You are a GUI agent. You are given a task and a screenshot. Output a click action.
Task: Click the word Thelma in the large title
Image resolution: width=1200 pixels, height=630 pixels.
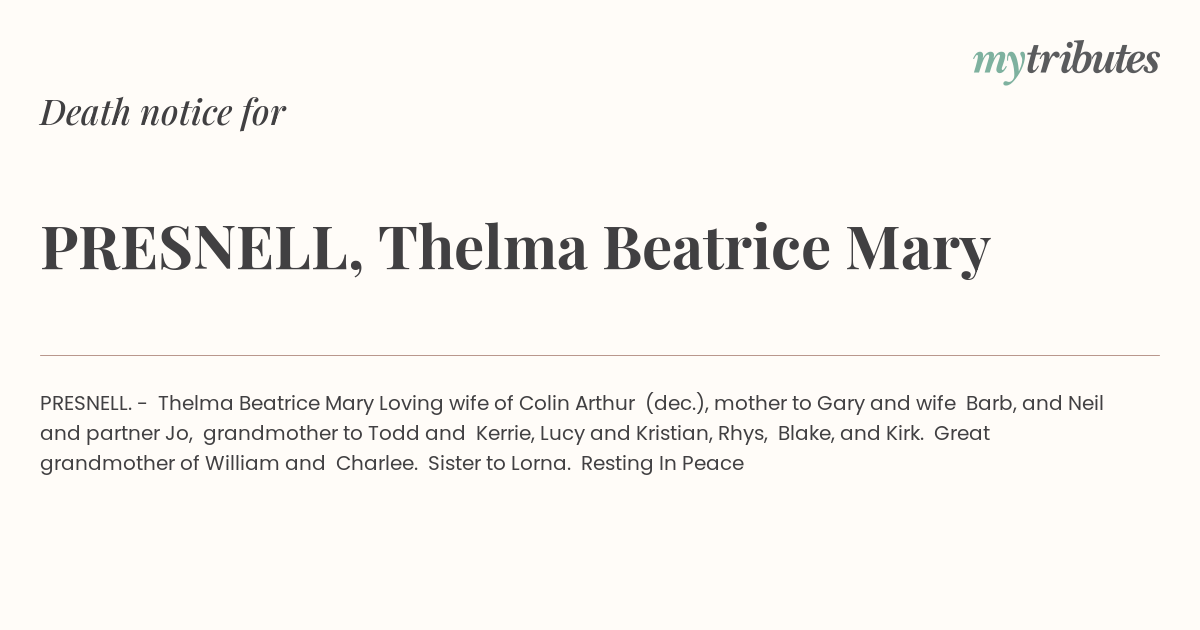[x=483, y=247]
